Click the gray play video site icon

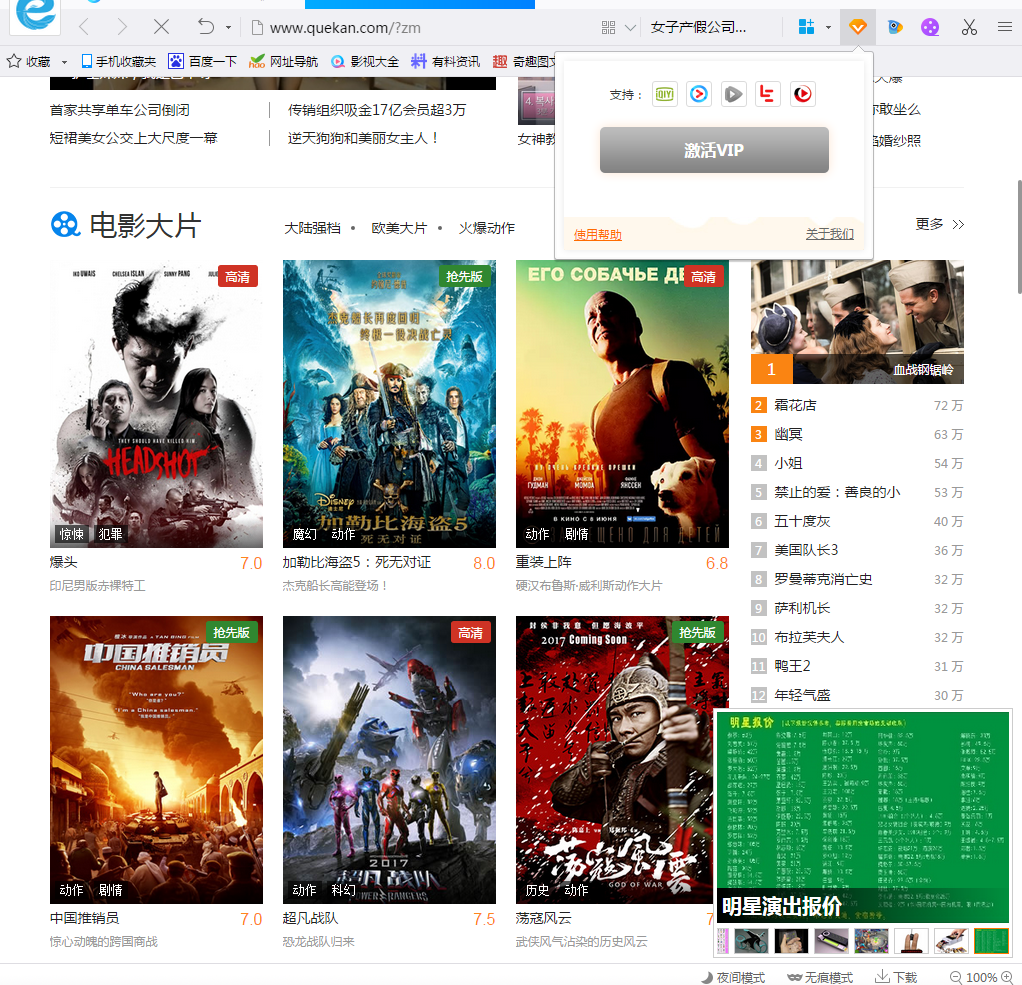[x=733, y=94]
